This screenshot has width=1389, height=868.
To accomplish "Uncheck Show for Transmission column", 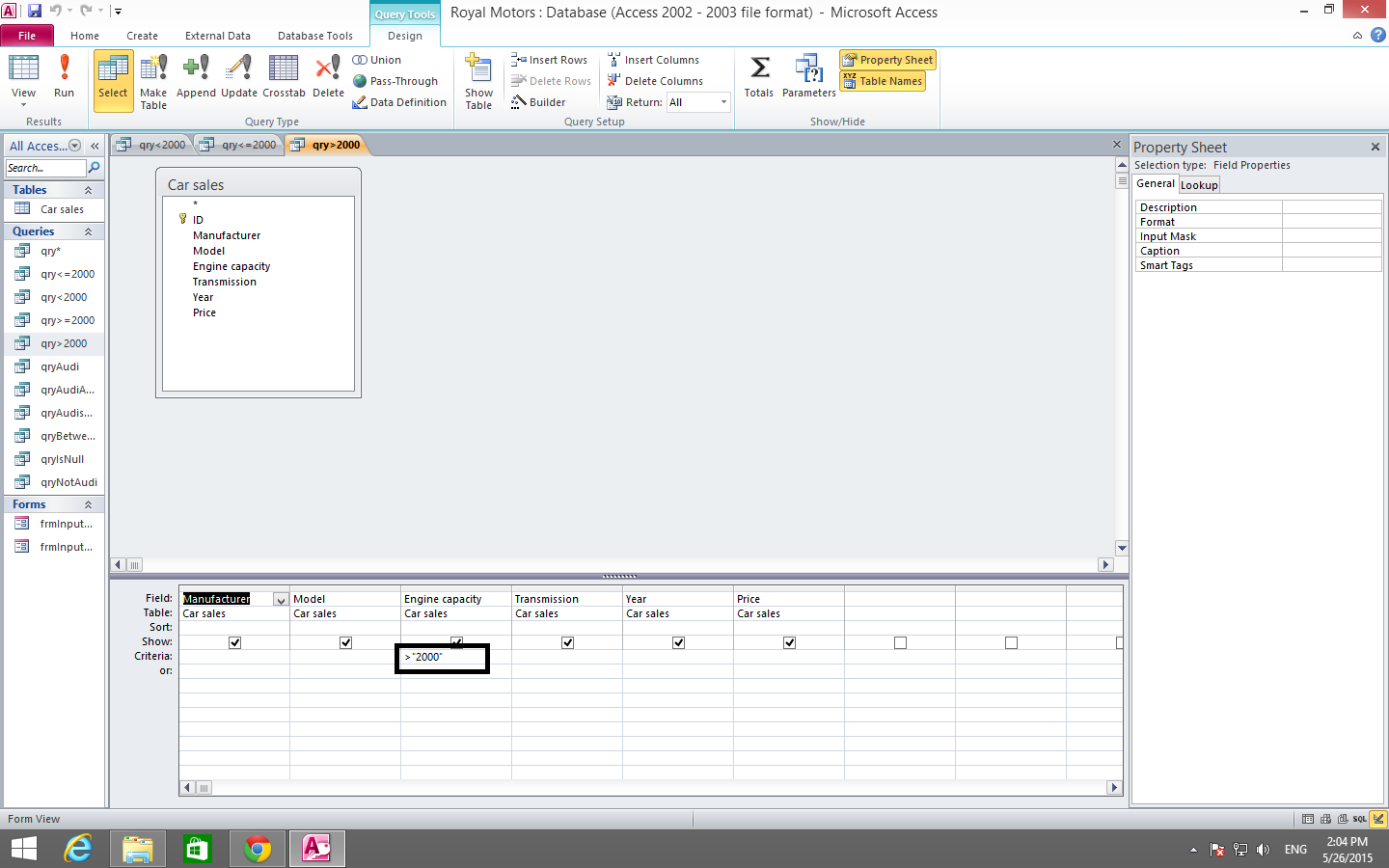I will point(567,642).
